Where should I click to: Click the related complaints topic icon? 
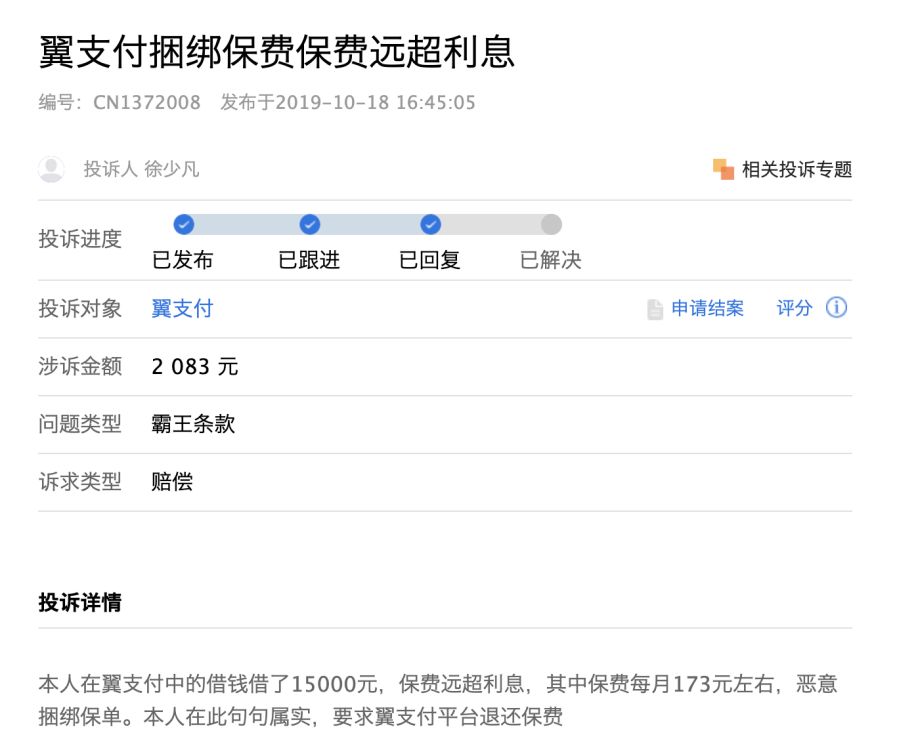tap(723, 169)
